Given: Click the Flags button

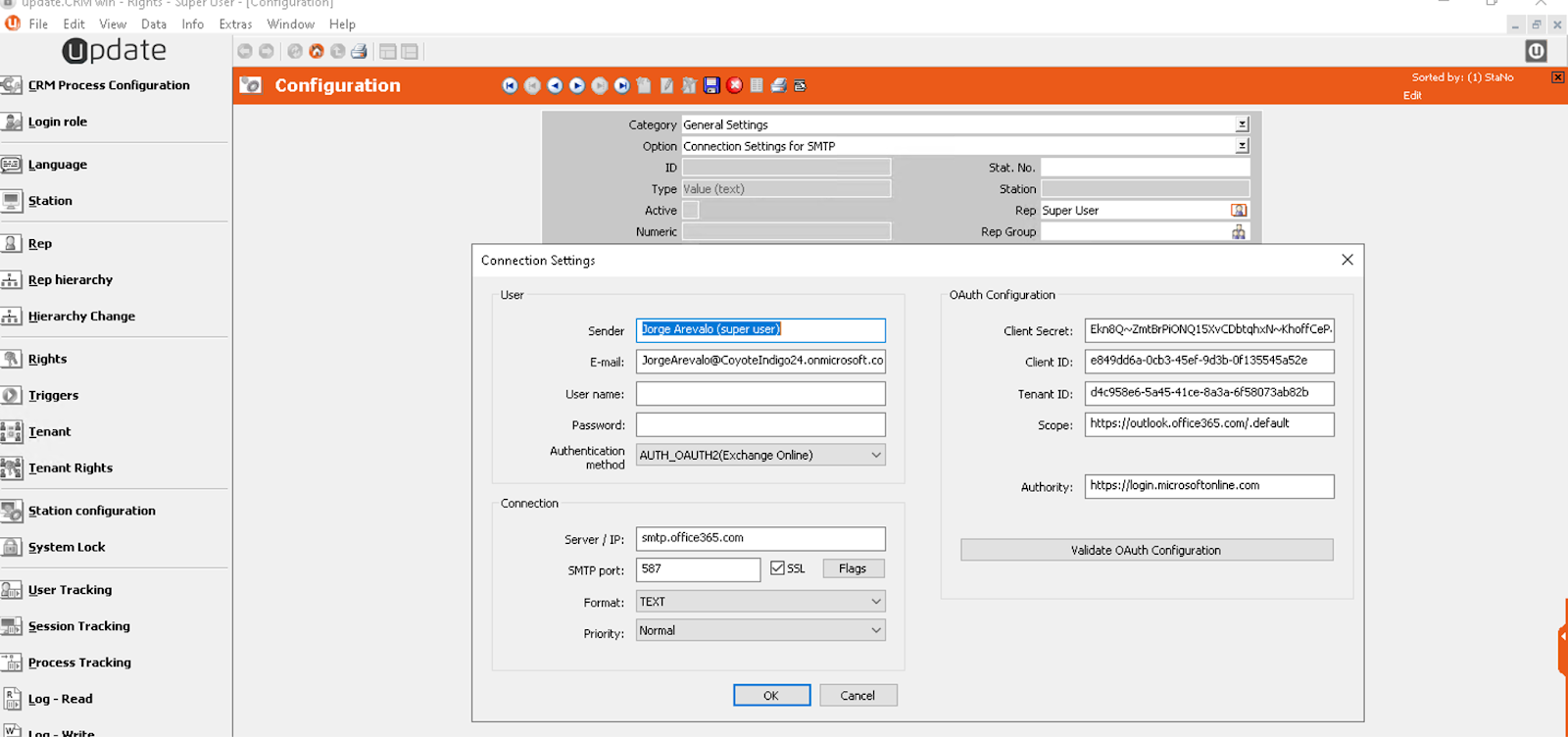Looking at the screenshot, I should pyautogui.click(x=853, y=568).
